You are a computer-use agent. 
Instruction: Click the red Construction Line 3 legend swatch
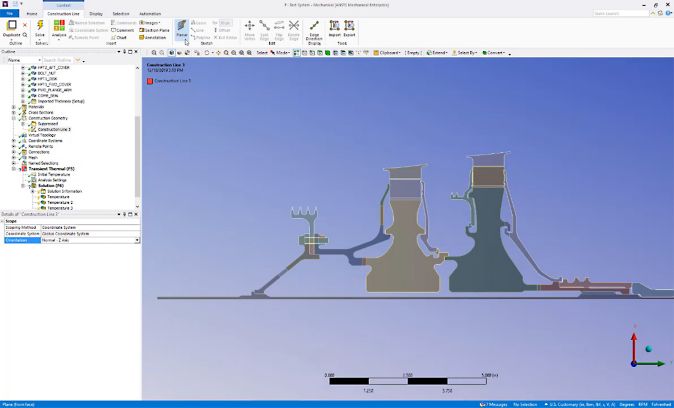(150, 81)
